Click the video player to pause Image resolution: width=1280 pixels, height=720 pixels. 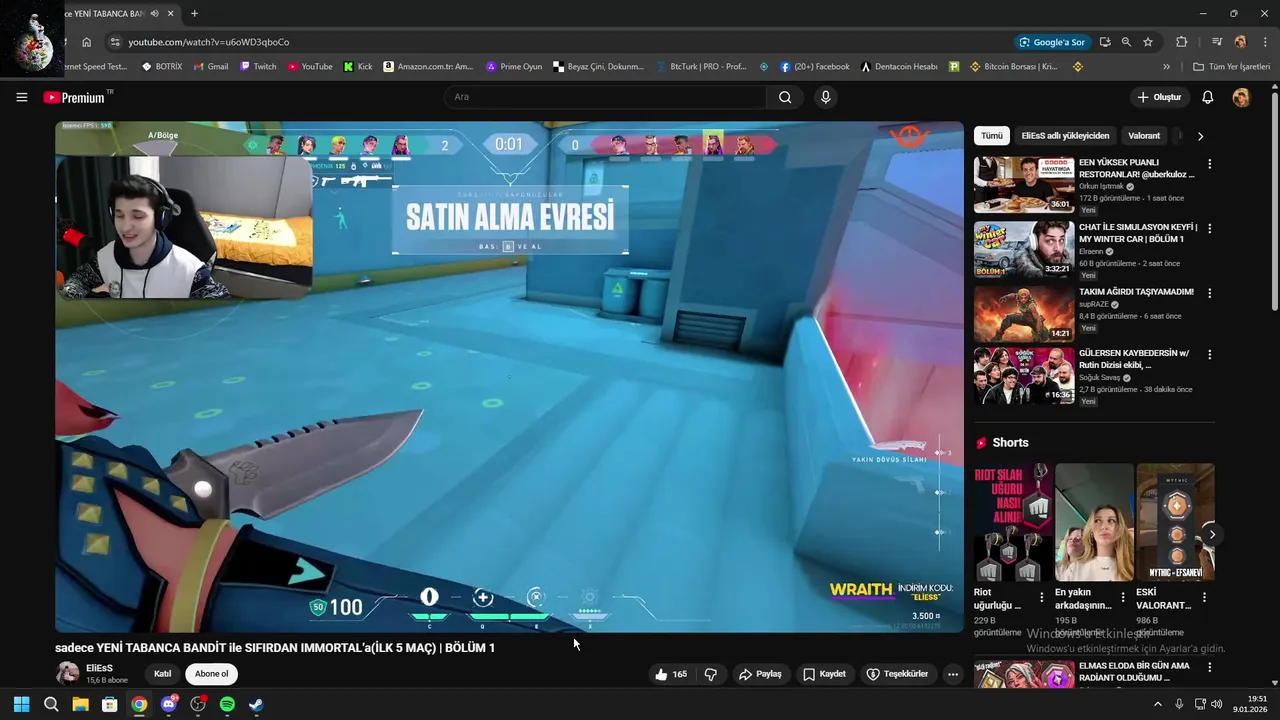pyautogui.click(x=509, y=377)
